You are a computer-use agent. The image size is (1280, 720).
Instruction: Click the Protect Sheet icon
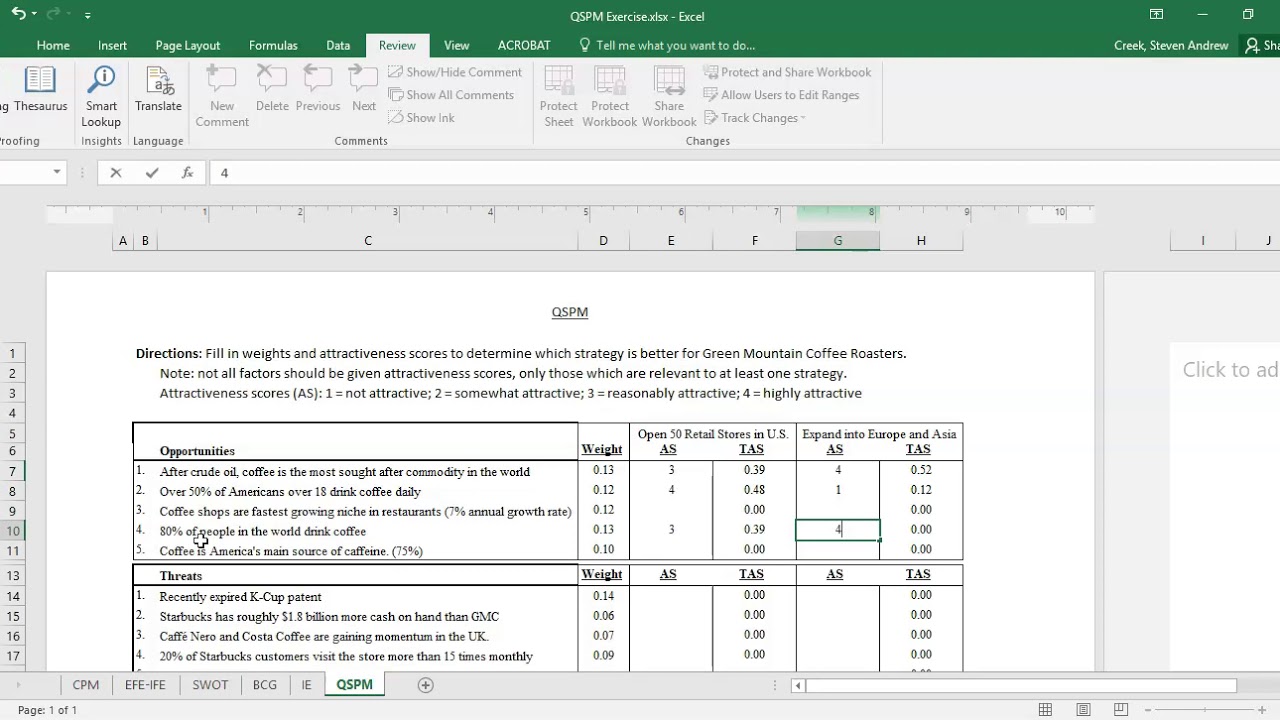point(558,96)
